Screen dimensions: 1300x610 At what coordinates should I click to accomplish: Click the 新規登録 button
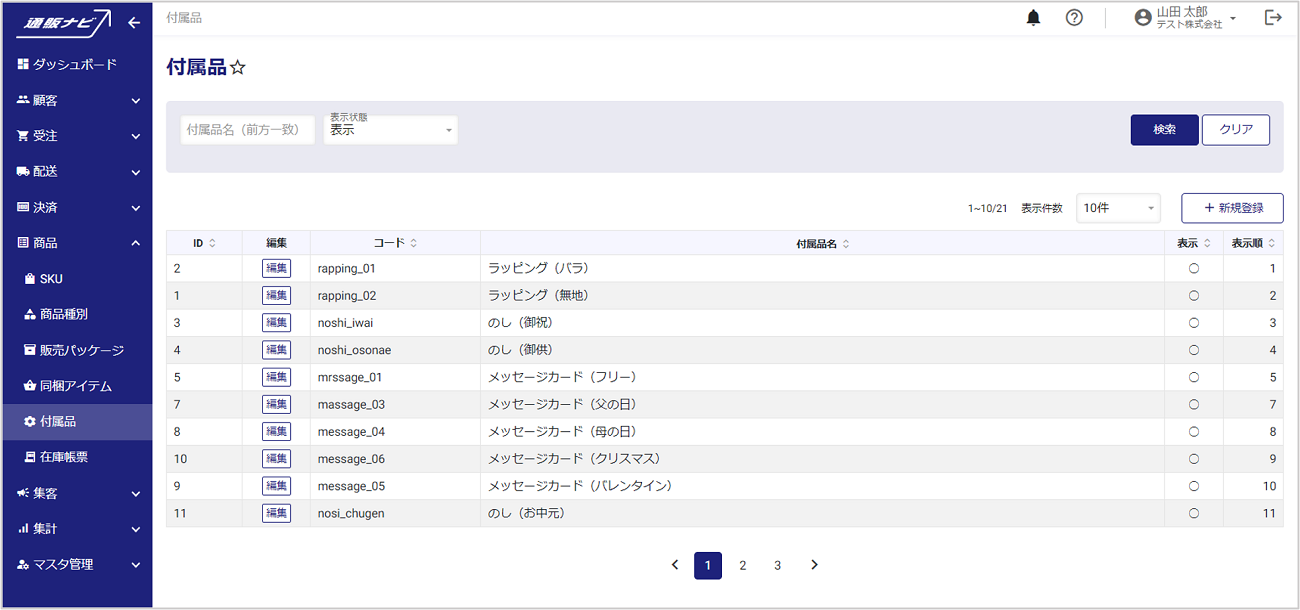[1232, 208]
